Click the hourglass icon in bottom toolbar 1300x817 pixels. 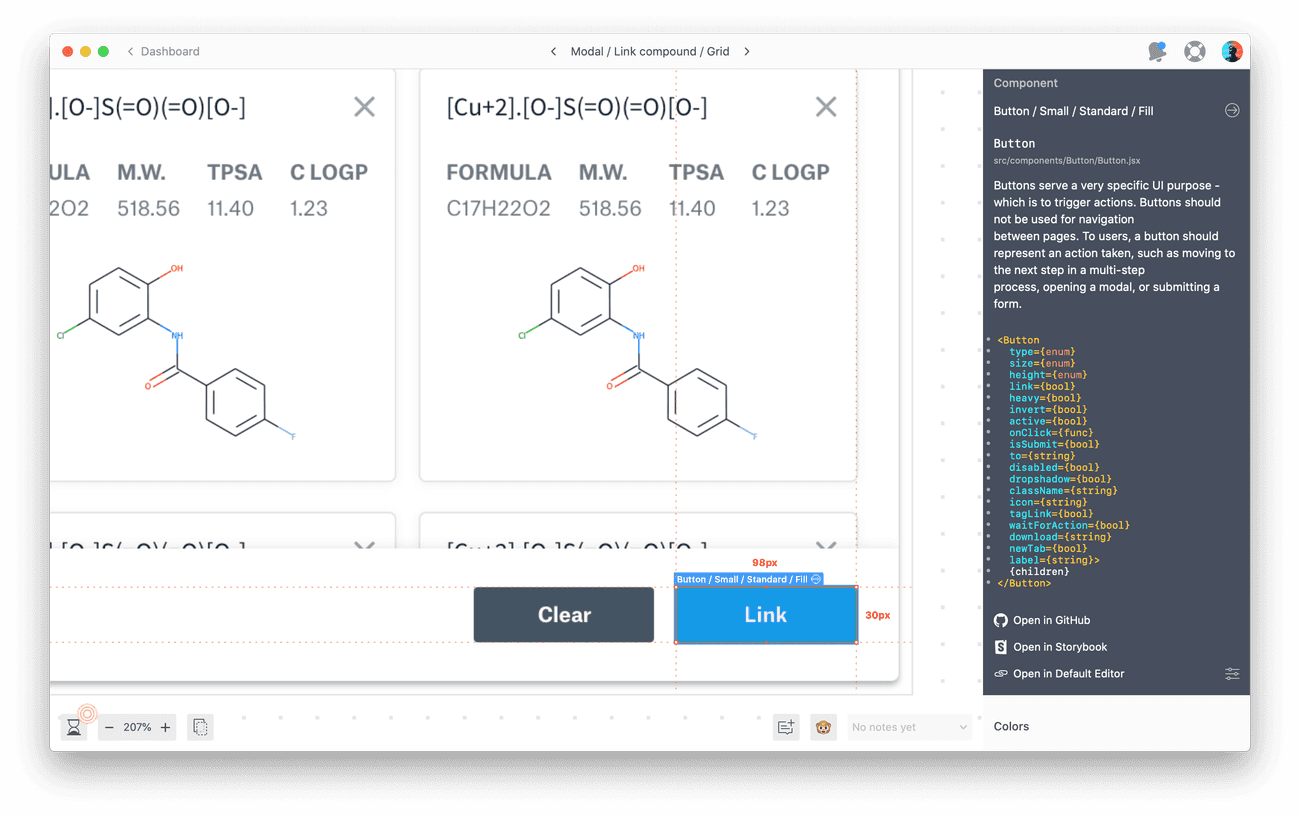click(74, 728)
